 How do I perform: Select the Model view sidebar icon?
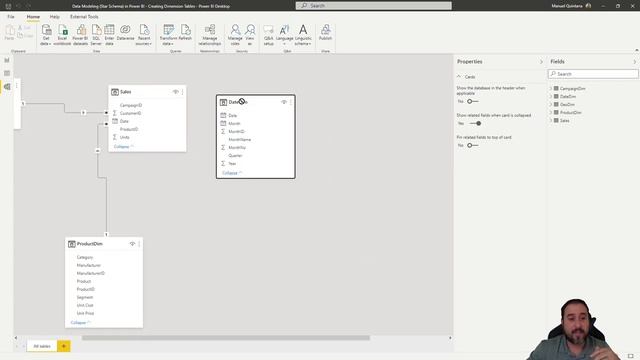(x=7, y=87)
